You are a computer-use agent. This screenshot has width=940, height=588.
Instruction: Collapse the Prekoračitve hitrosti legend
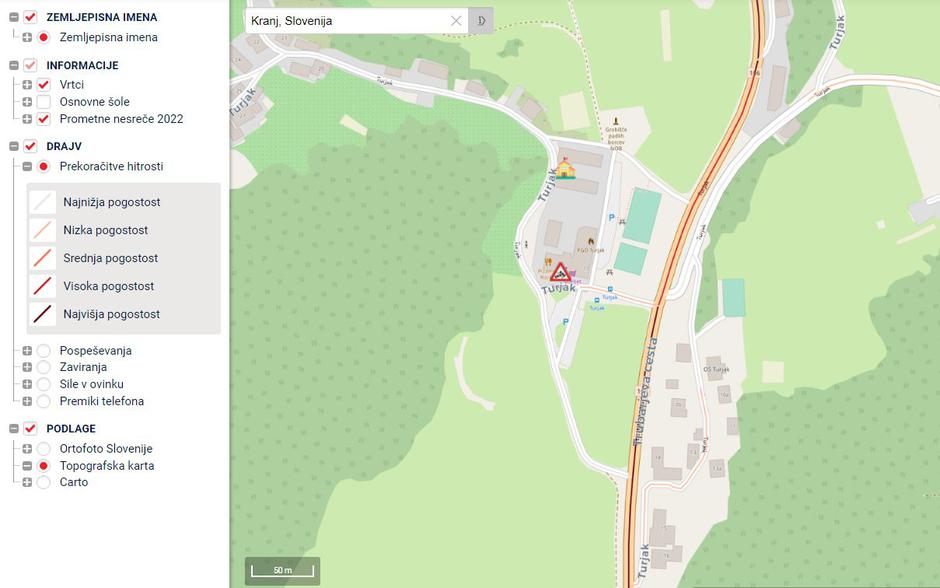27,166
